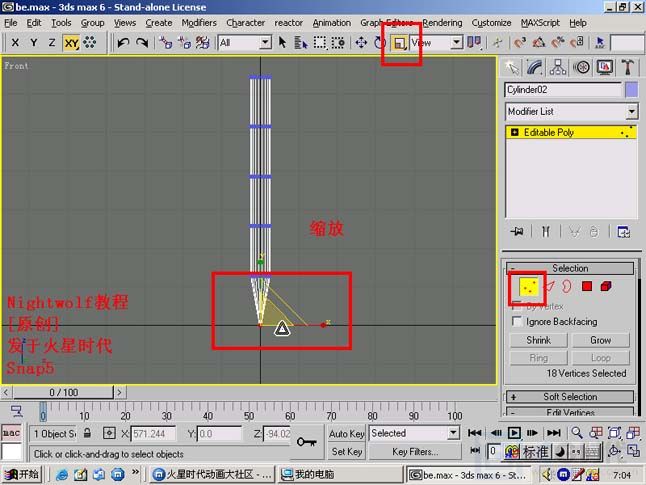
Task: Enable Ignore Backfacing checkbox
Action: coord(517,321)
